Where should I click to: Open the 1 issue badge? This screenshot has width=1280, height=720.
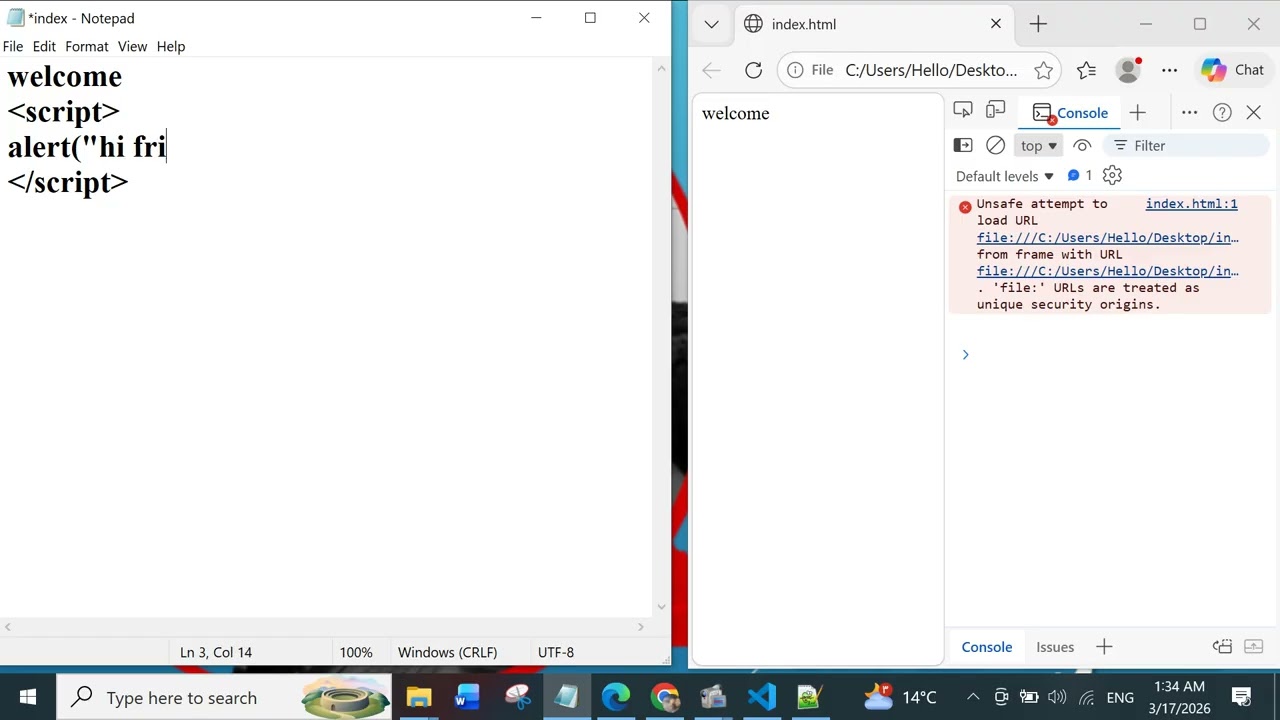tap(1080, 175)
